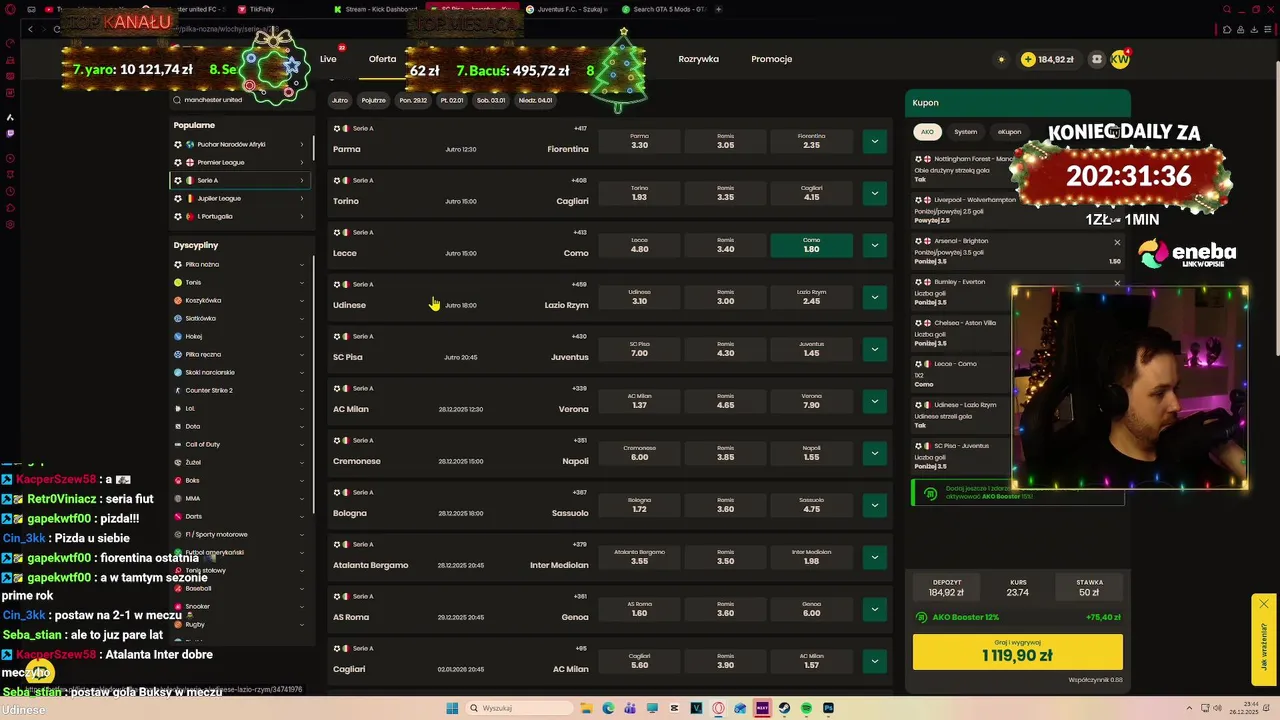Open the Promocje menu item
Viewport: 1280px width, 720px height.
coord(771,59)
